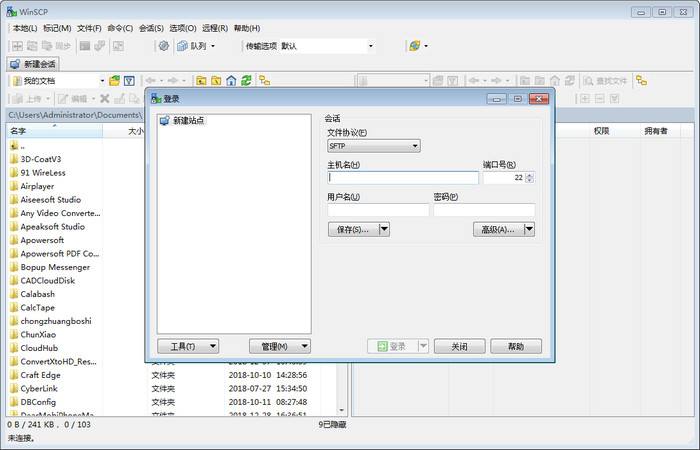The width and height of the screenshot is (700, 450).
Task: Click the Upload (上传) toolbar button
Action: 28,99
